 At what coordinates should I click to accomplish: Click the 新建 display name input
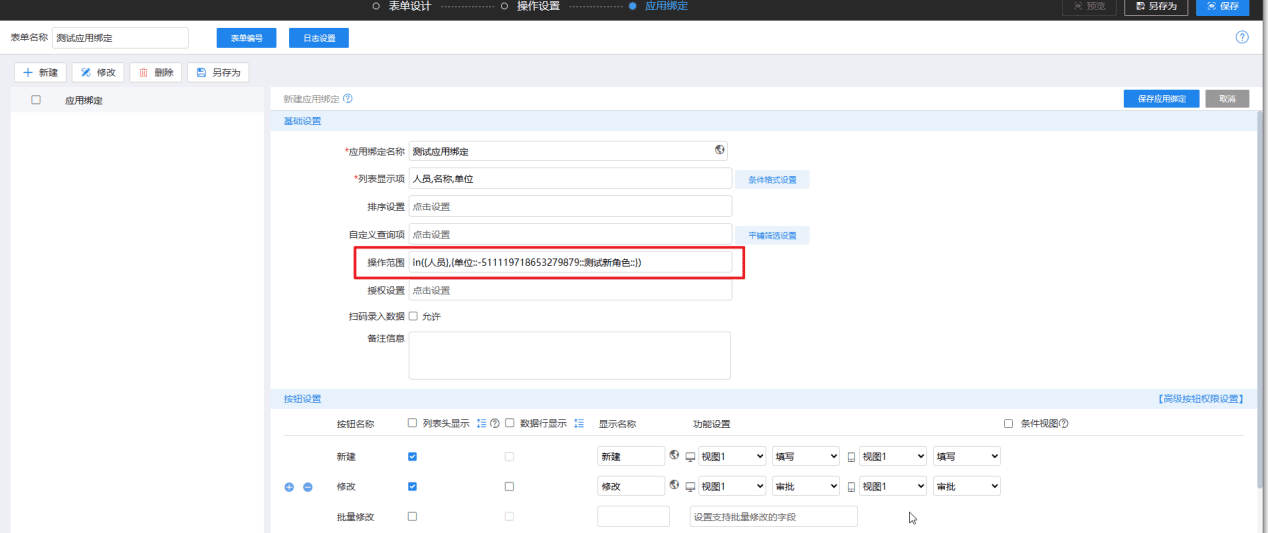coord(631,456)
